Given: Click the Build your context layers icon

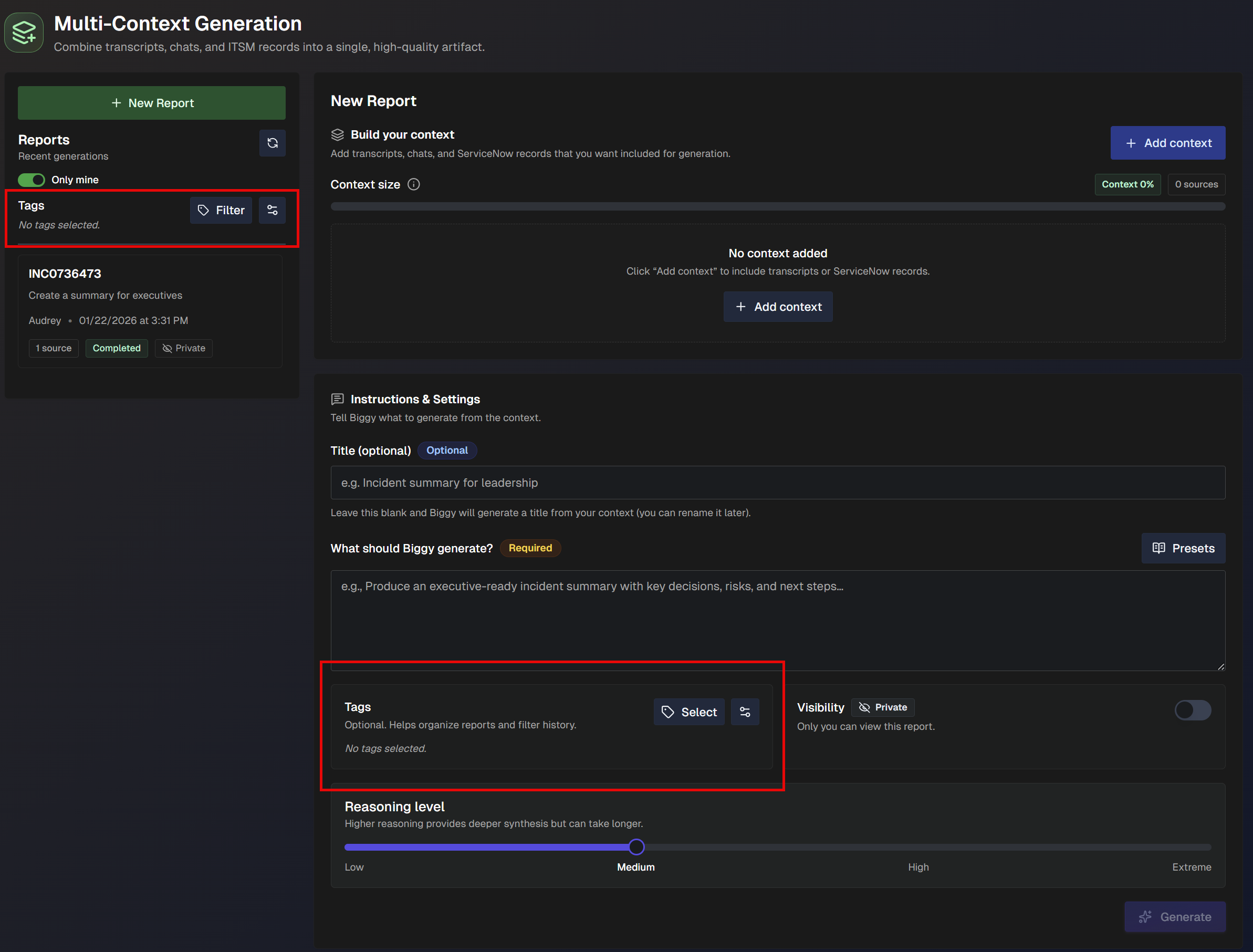Looking at the screenshot, I should (x=337, y=134).
